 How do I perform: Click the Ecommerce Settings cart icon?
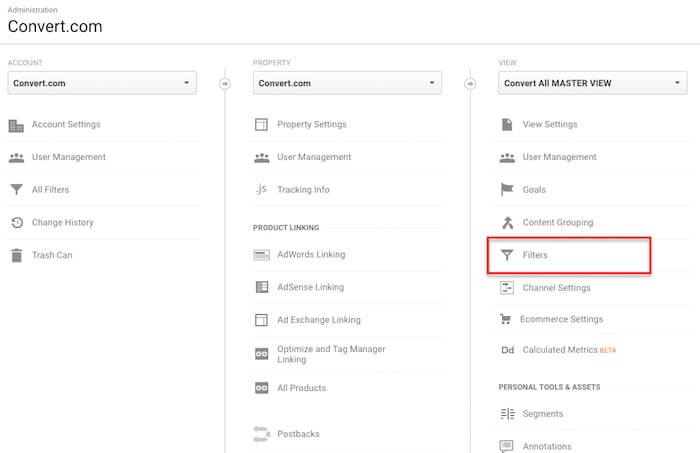[506, 320]
